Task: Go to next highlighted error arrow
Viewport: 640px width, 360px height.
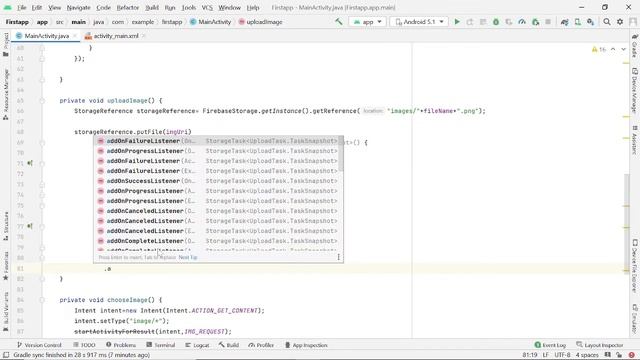Action: (623, 49)
